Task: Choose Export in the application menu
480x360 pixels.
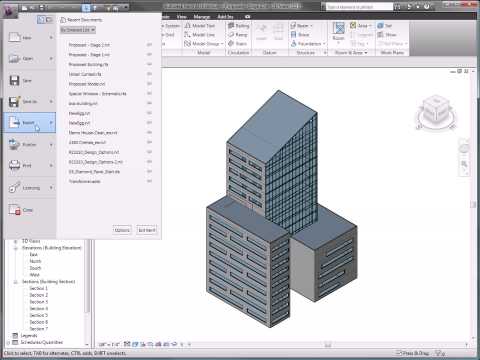Action: click(30, 123)
